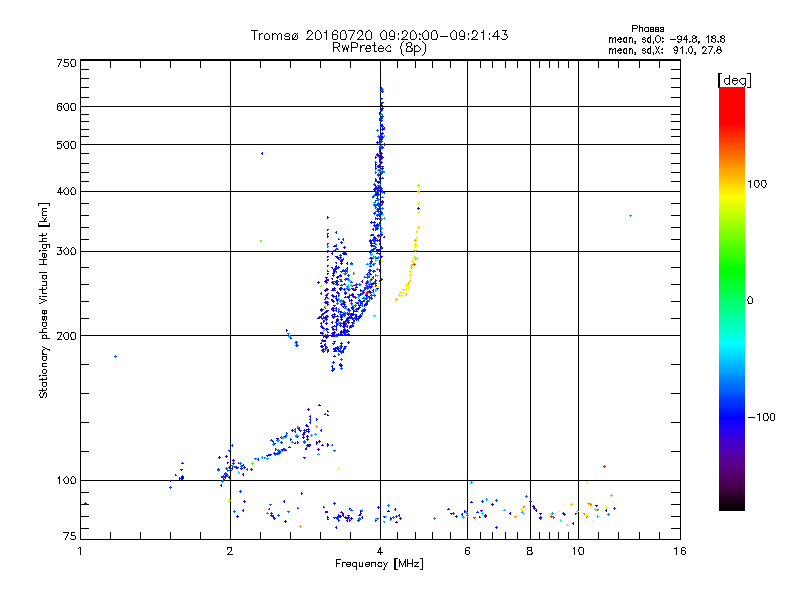The width and height of the screenshot is (800, 600).
Task: Click the y-axis tick label '600'
Action: [x=66, y=107]
